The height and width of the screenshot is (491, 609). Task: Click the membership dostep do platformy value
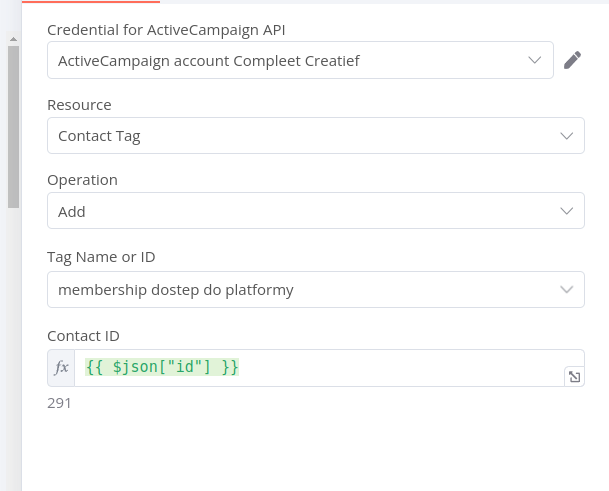[x=175, y=290]
